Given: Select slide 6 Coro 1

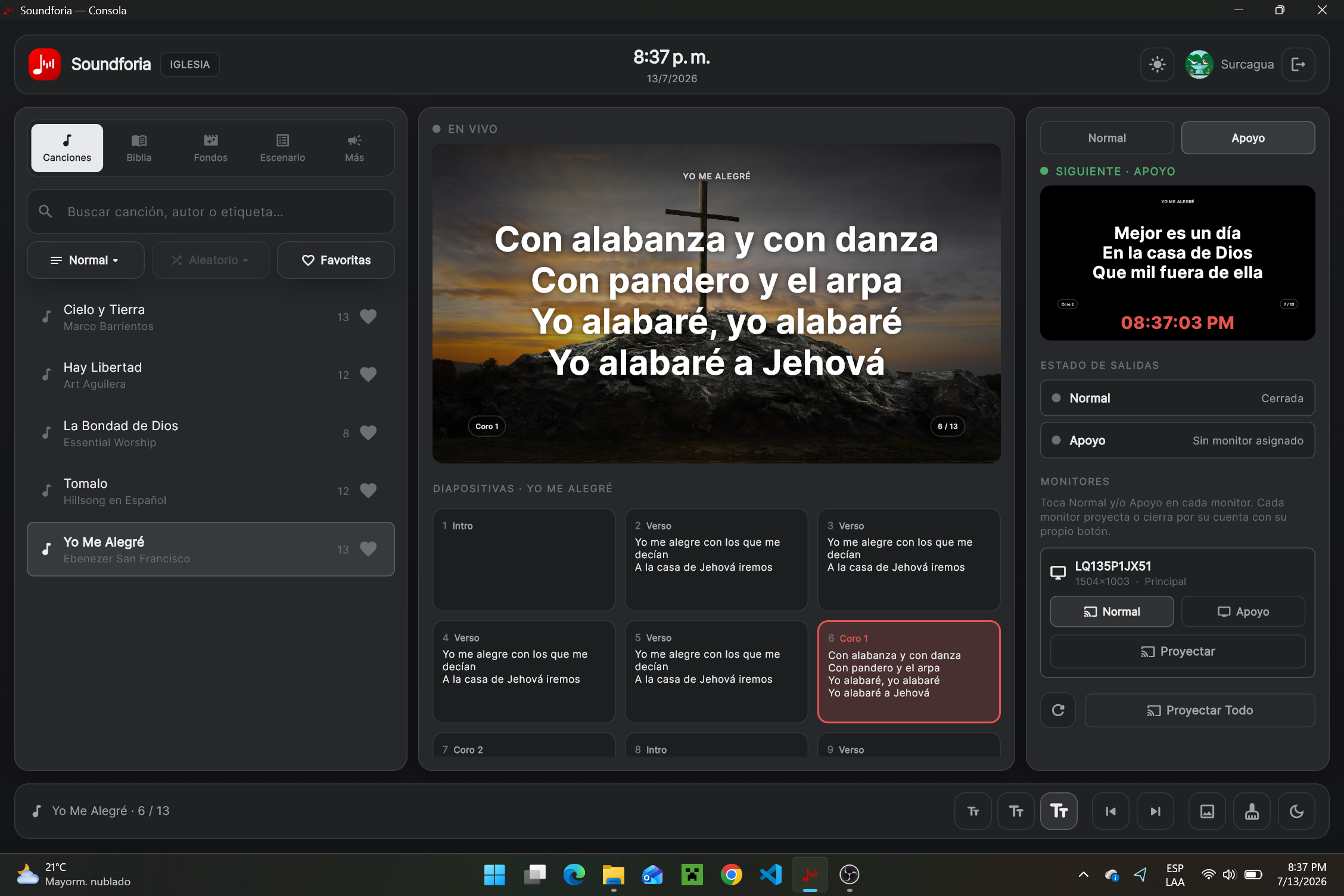Looking at the screenshot, I should 909,671.
